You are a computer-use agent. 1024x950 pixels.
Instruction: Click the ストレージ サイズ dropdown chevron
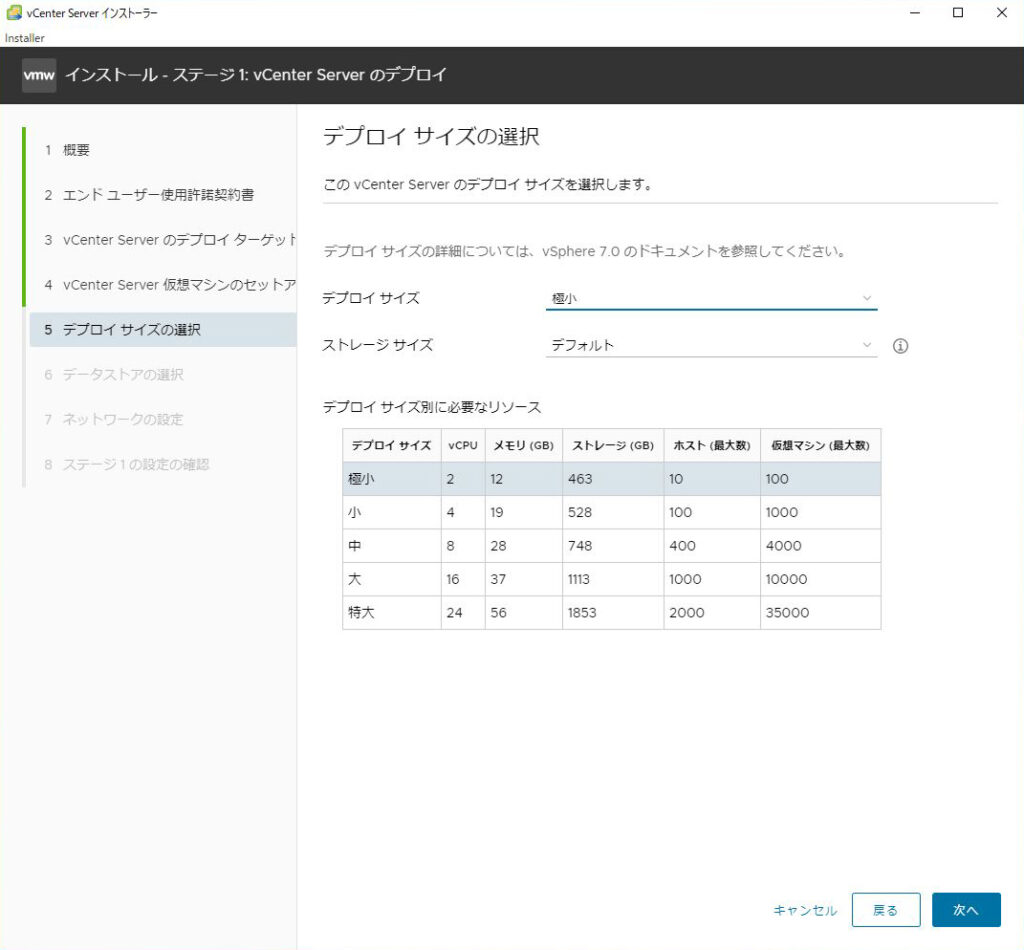pos(867,345)
